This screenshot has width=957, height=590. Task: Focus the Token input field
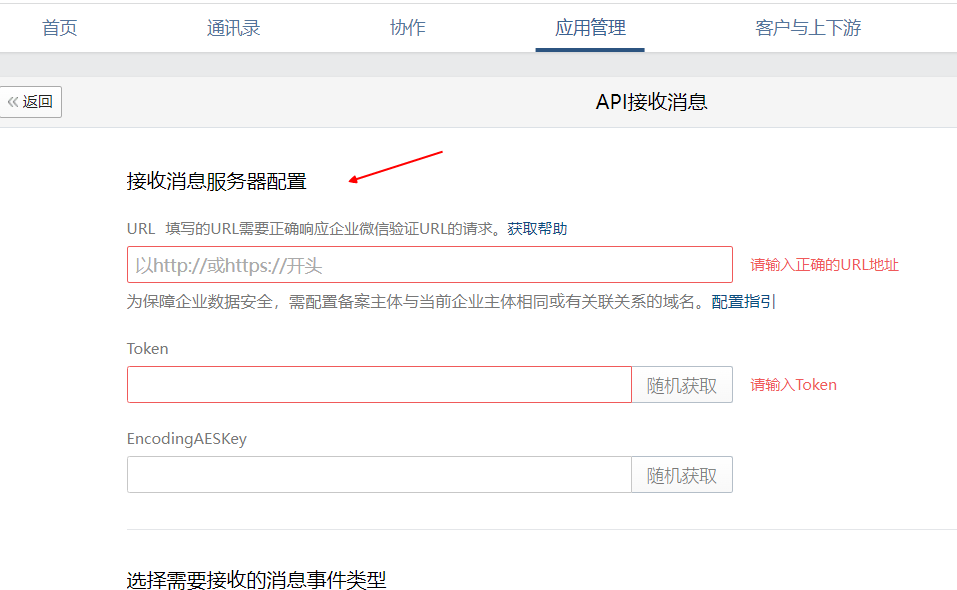tap(379, 384)
